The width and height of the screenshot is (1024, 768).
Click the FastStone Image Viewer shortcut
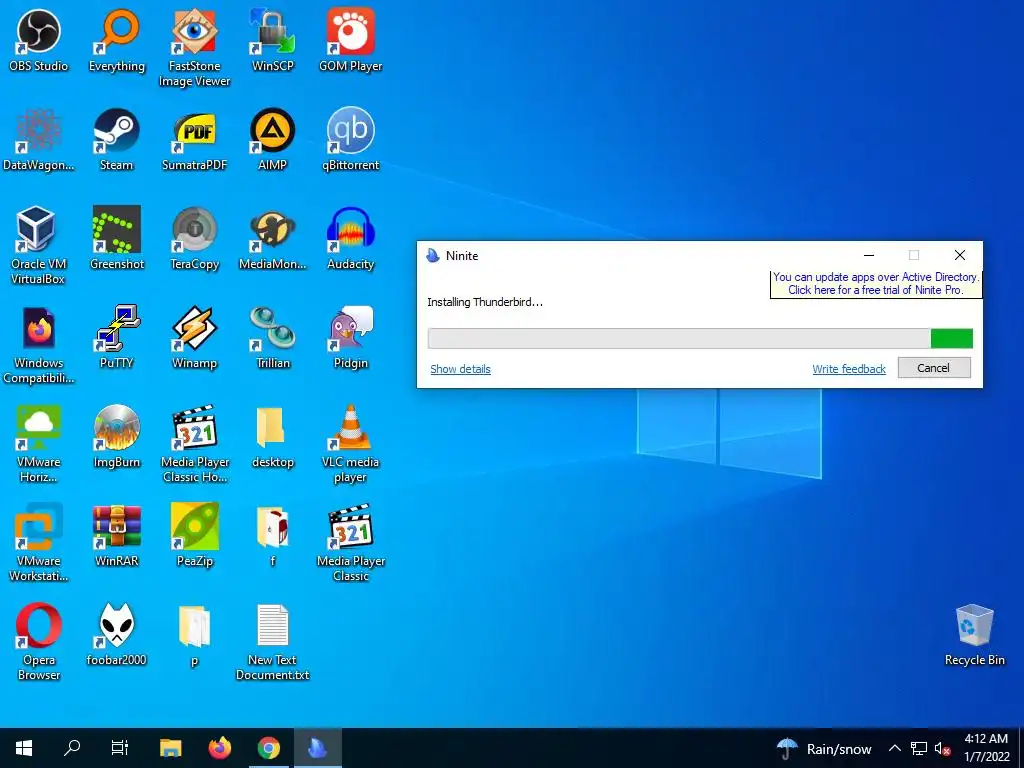pyautogui.click(x=195, y=48)
